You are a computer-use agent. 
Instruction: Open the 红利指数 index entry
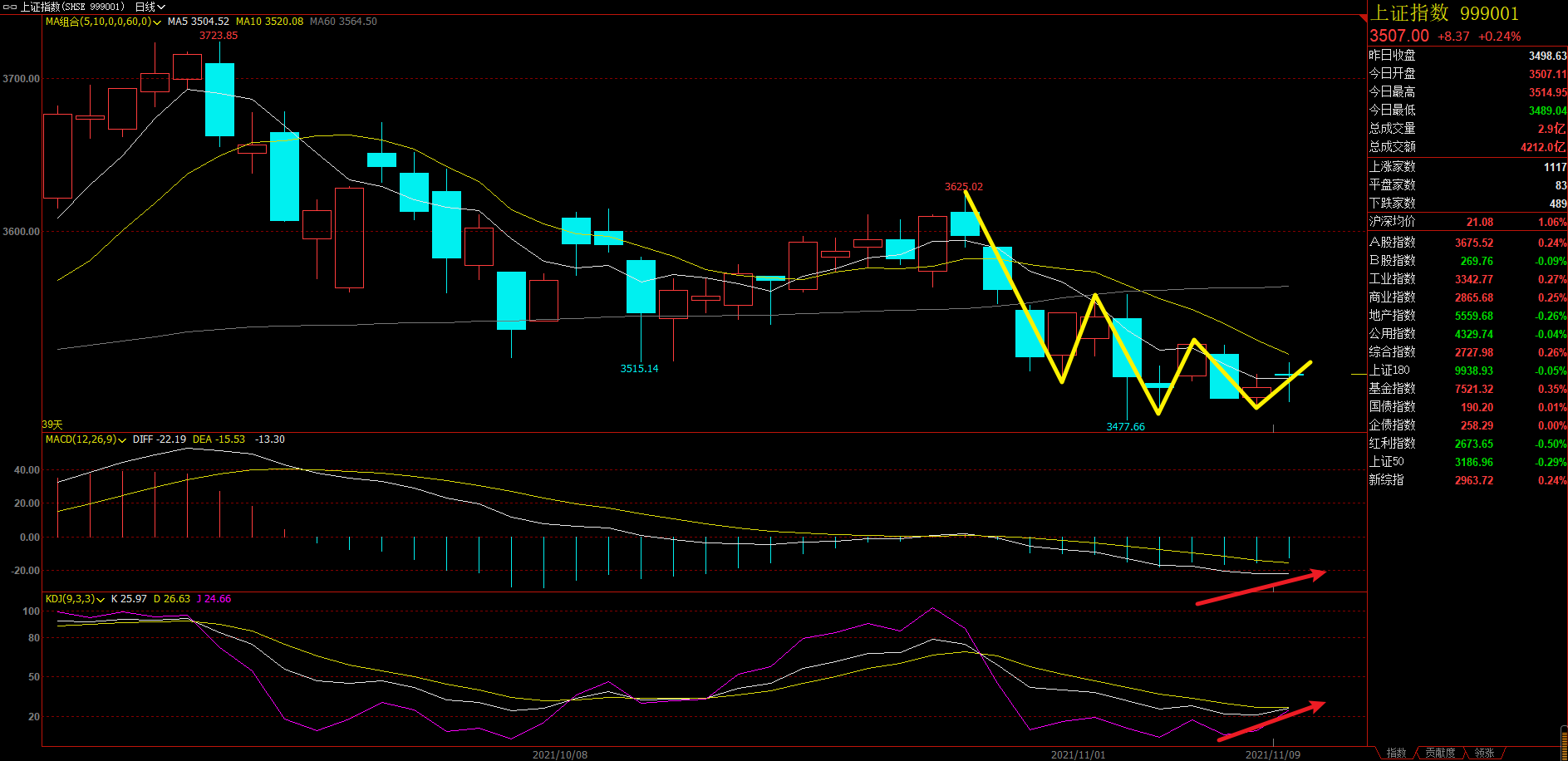[x=1393, y=444]
